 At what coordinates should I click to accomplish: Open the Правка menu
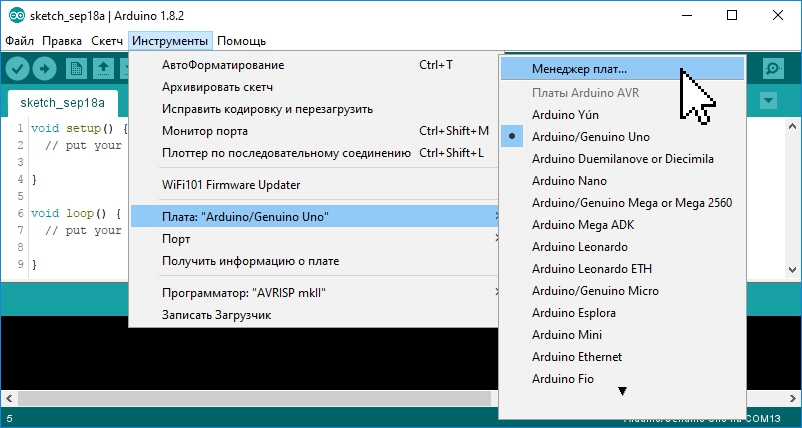pyautogui.click(x=62, y=41)
